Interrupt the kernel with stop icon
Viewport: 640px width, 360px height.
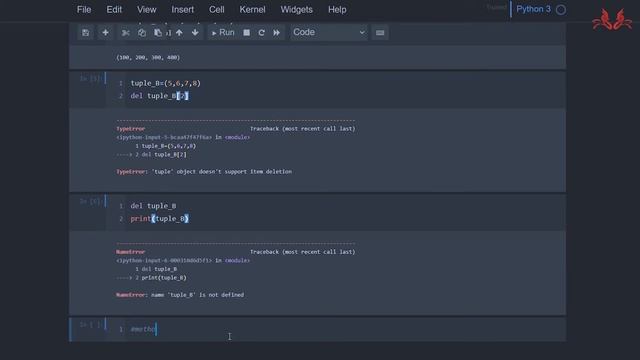[x=247, y=33]
